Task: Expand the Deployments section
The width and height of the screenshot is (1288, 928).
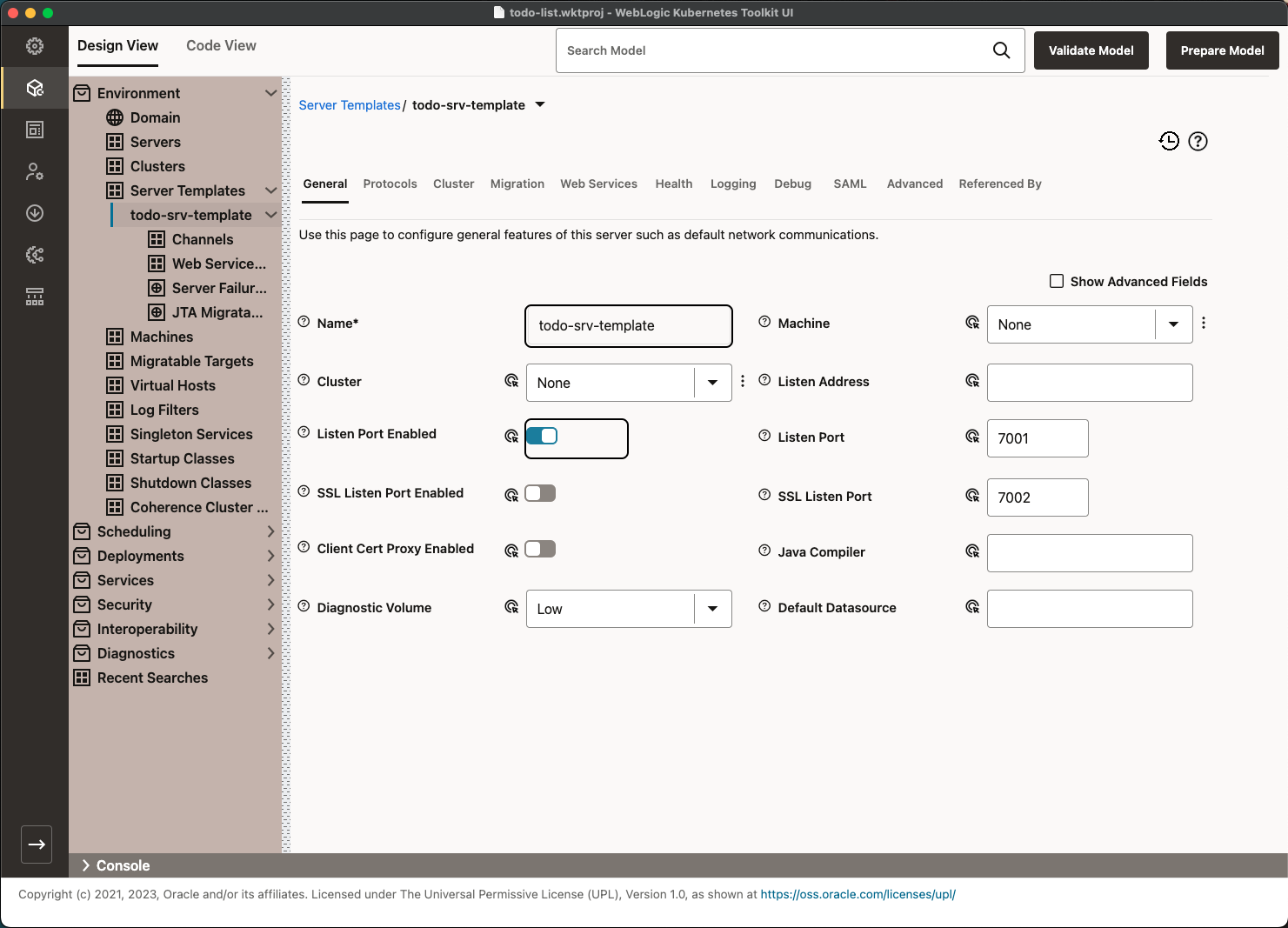Action: click(x=270, y=556)
